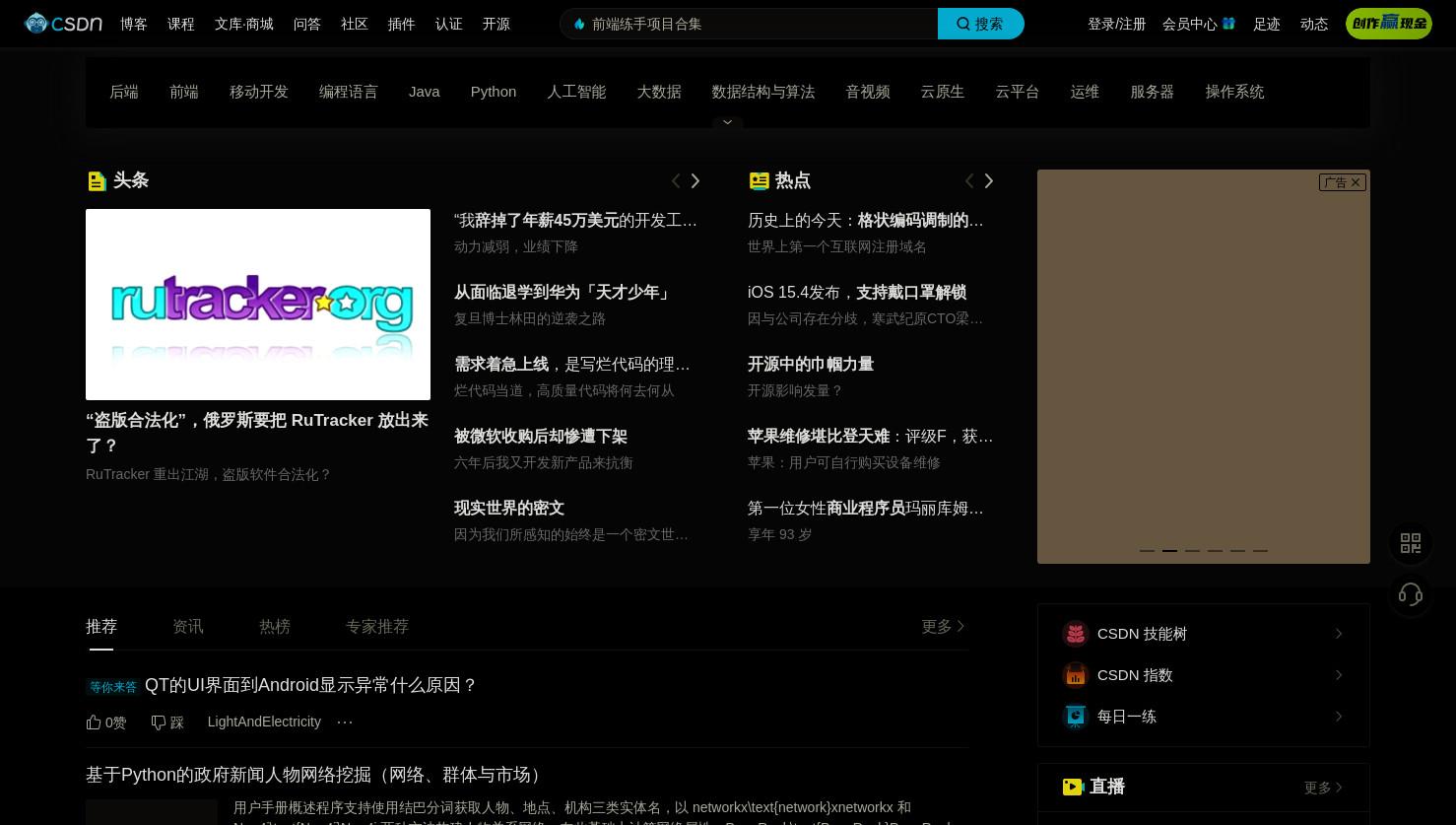This screenshot has width=1456, height=825.
Task: Open 问答 in top navigation
Action: [307, 24]
